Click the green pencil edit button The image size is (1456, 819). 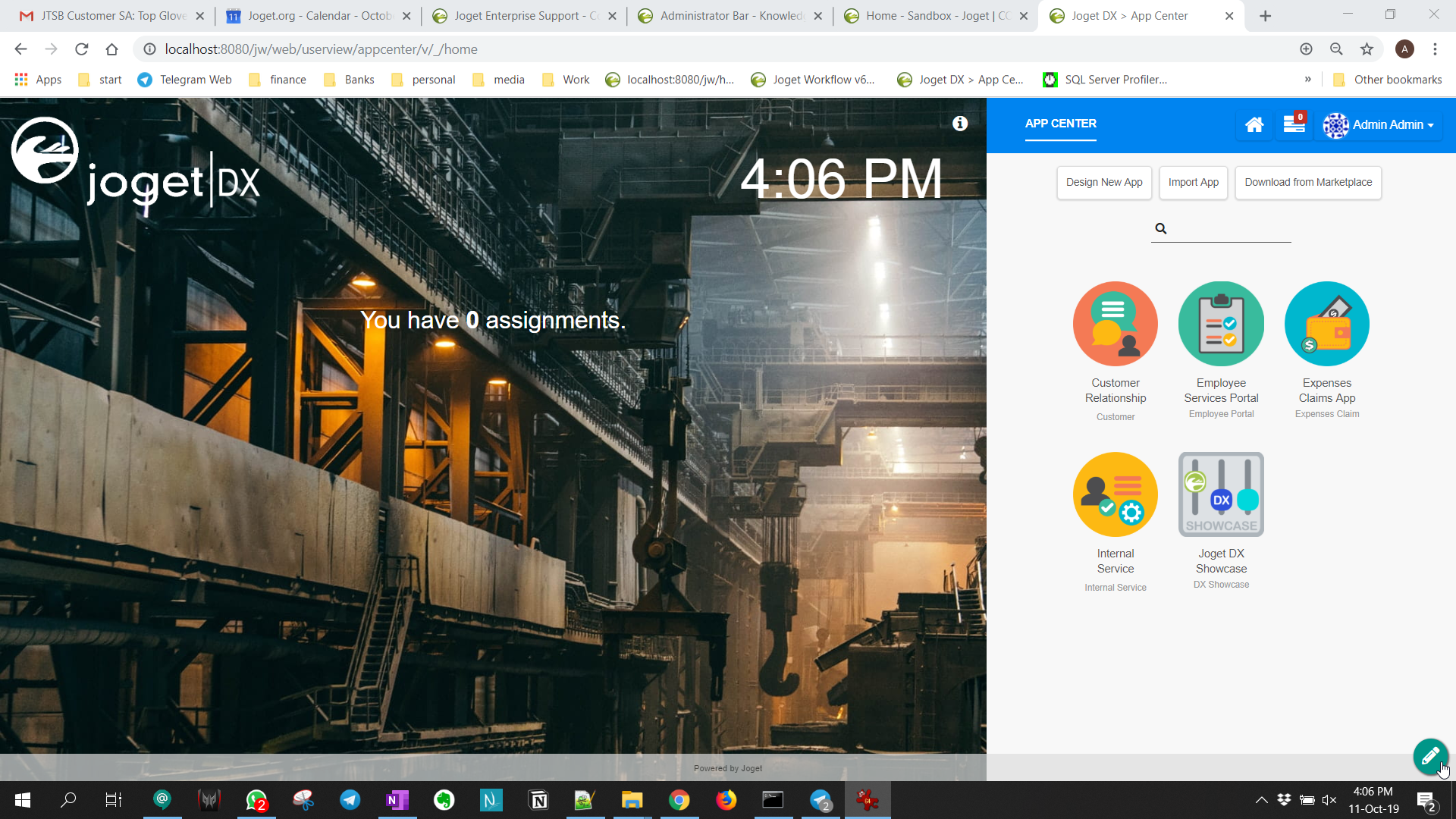point(1430,756)
